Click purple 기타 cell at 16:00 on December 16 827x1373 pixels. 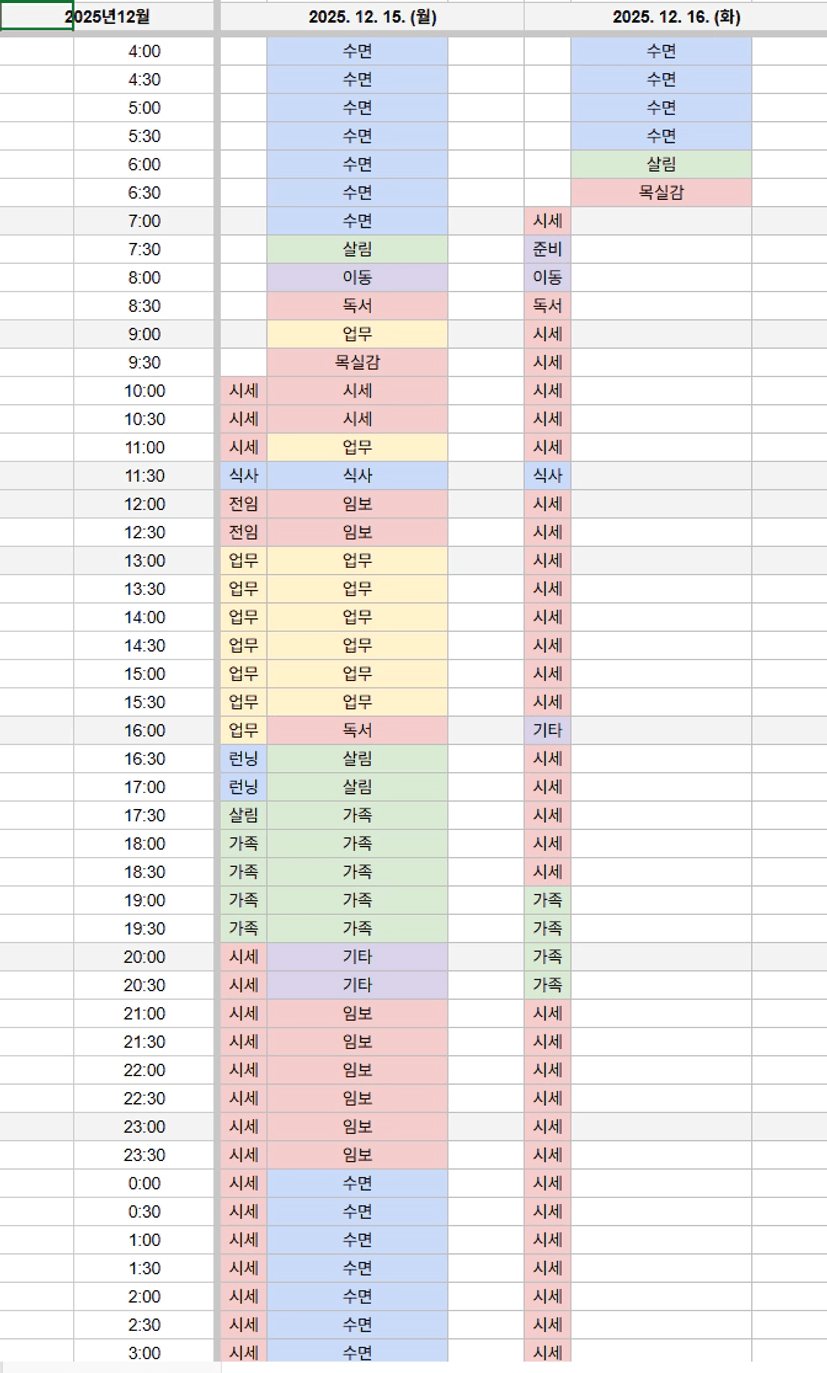click(547, 731)
